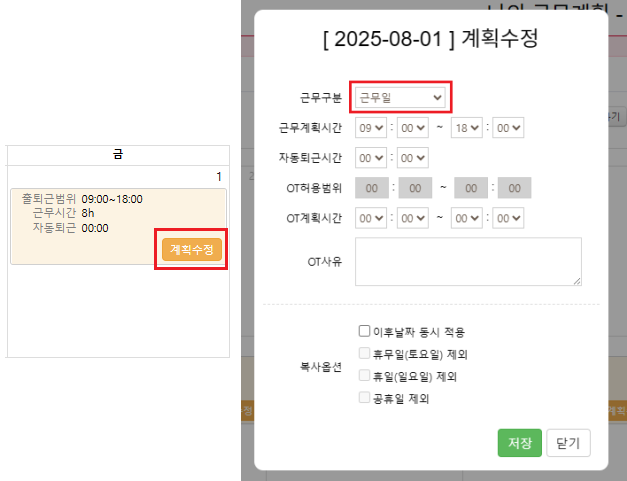
Task: Open the 근무계획시간 end hour dropdown (18)
Action: coord(467,128)
